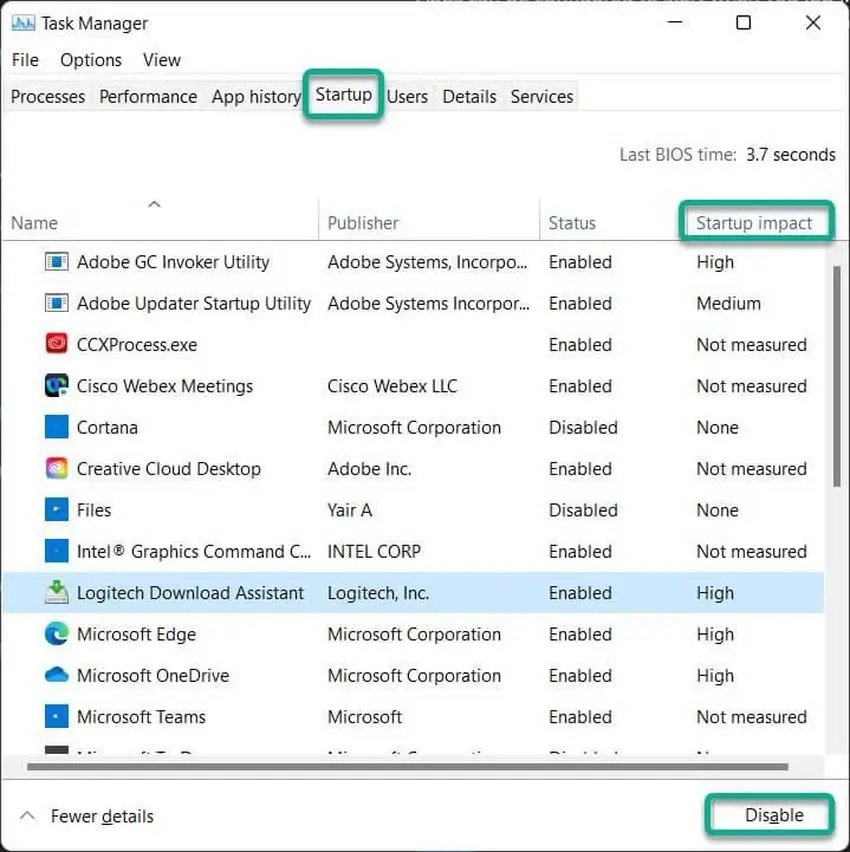Click the Cisco Webex Meetings icon
Viewport: 850px width, 852px height.
tap(57, 386)
